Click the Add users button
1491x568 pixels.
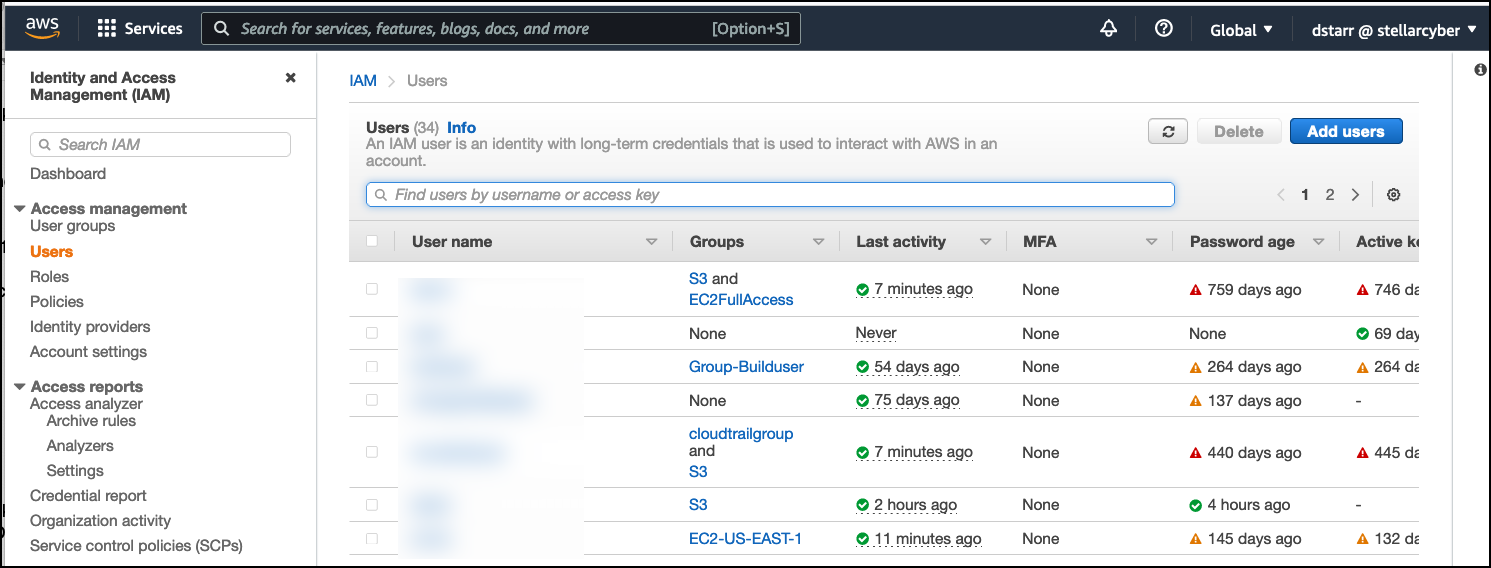1345,132
